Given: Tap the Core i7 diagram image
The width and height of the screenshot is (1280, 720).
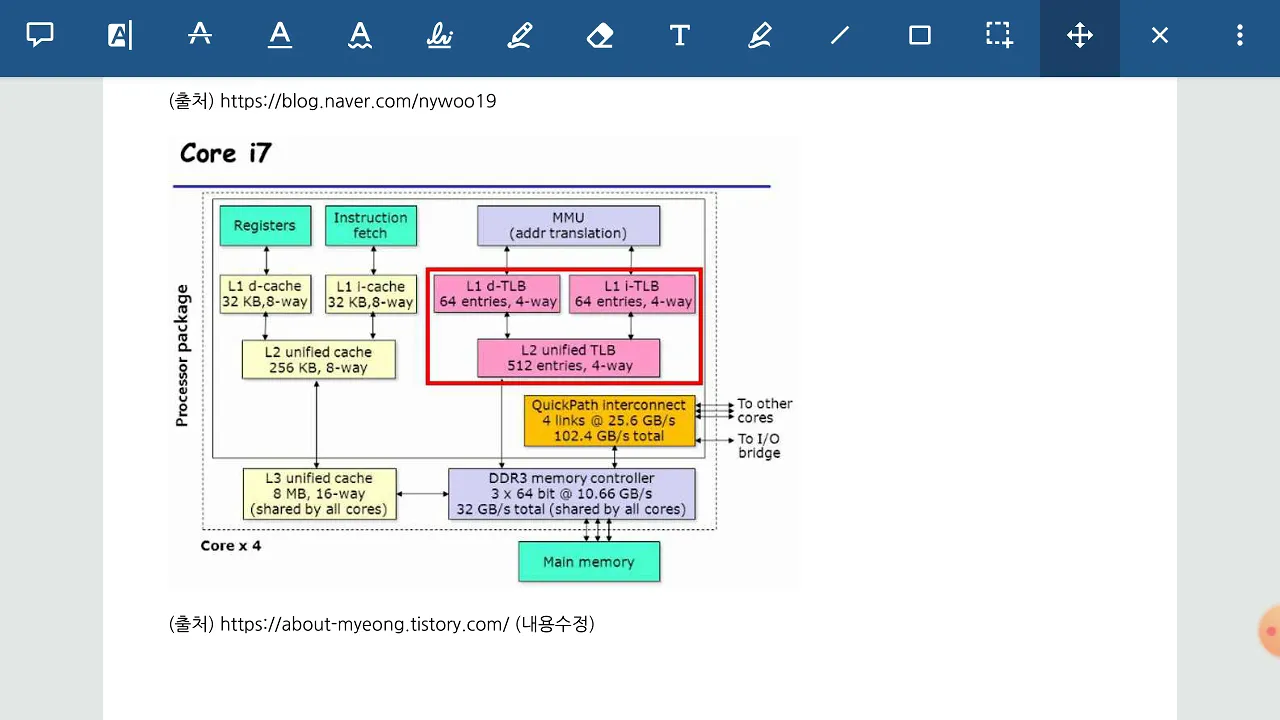Looking at the screenshot, I should [484, 360].
